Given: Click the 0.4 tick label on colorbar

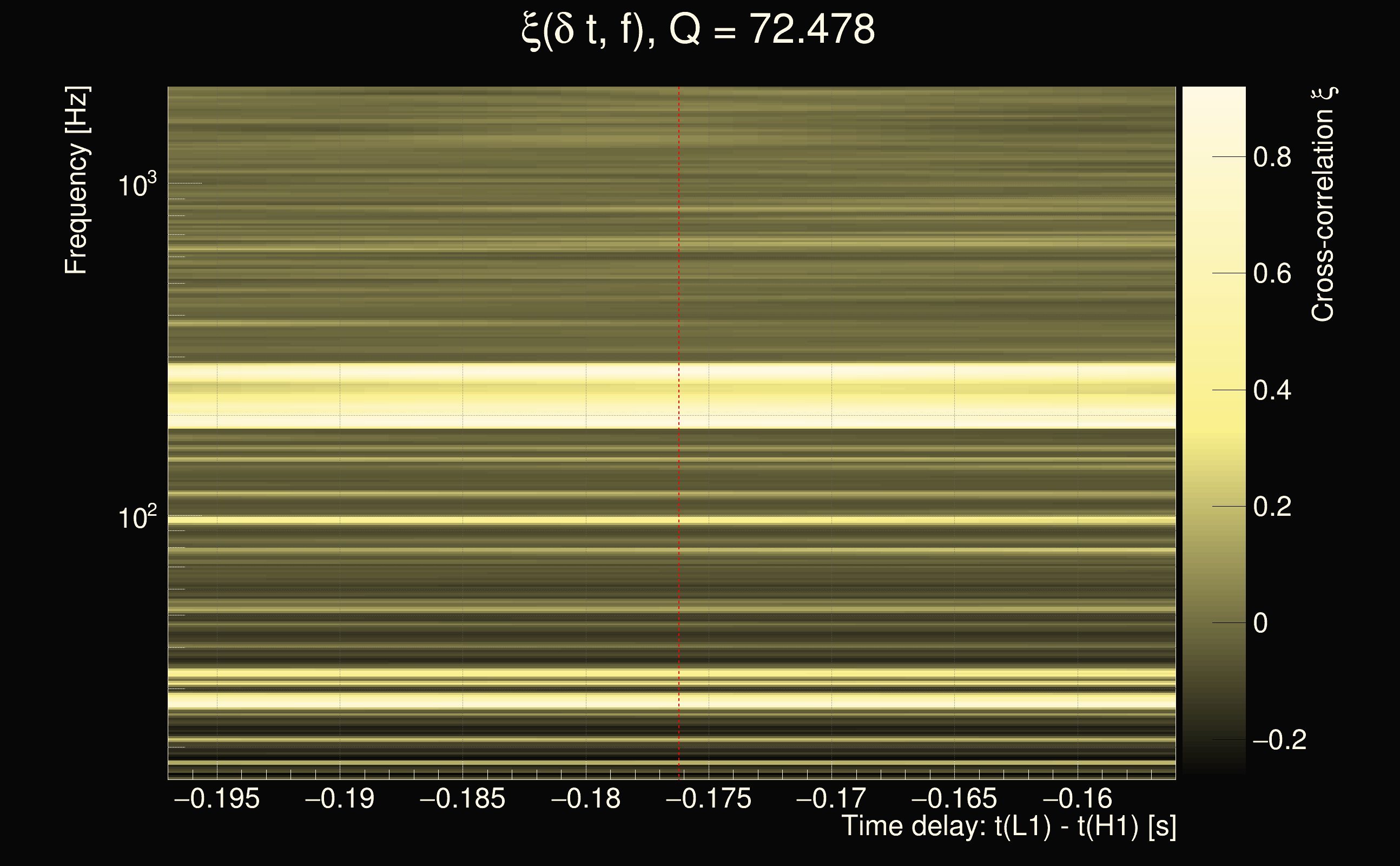Looking at the screenshot, I should 1272,391.
